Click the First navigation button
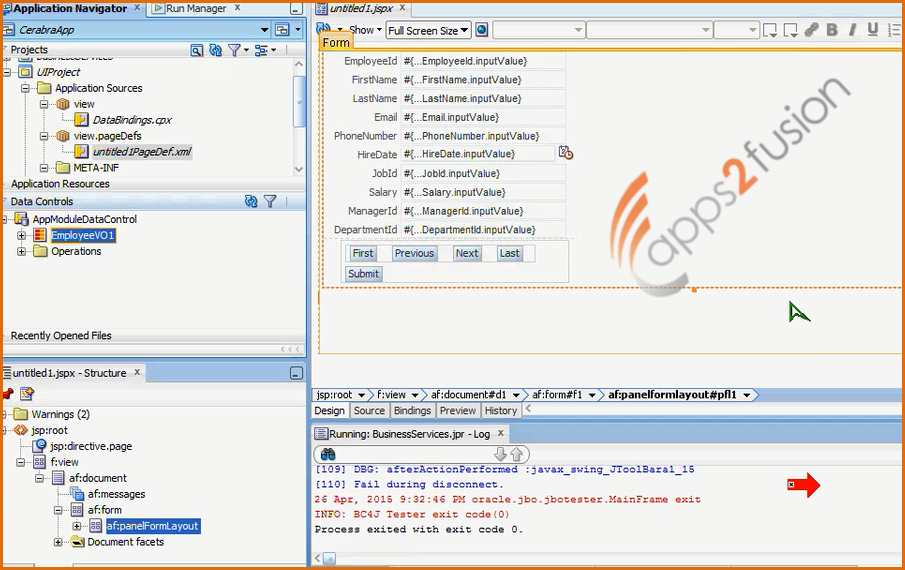This screenshot has width=905, height=570. point(362,253)
